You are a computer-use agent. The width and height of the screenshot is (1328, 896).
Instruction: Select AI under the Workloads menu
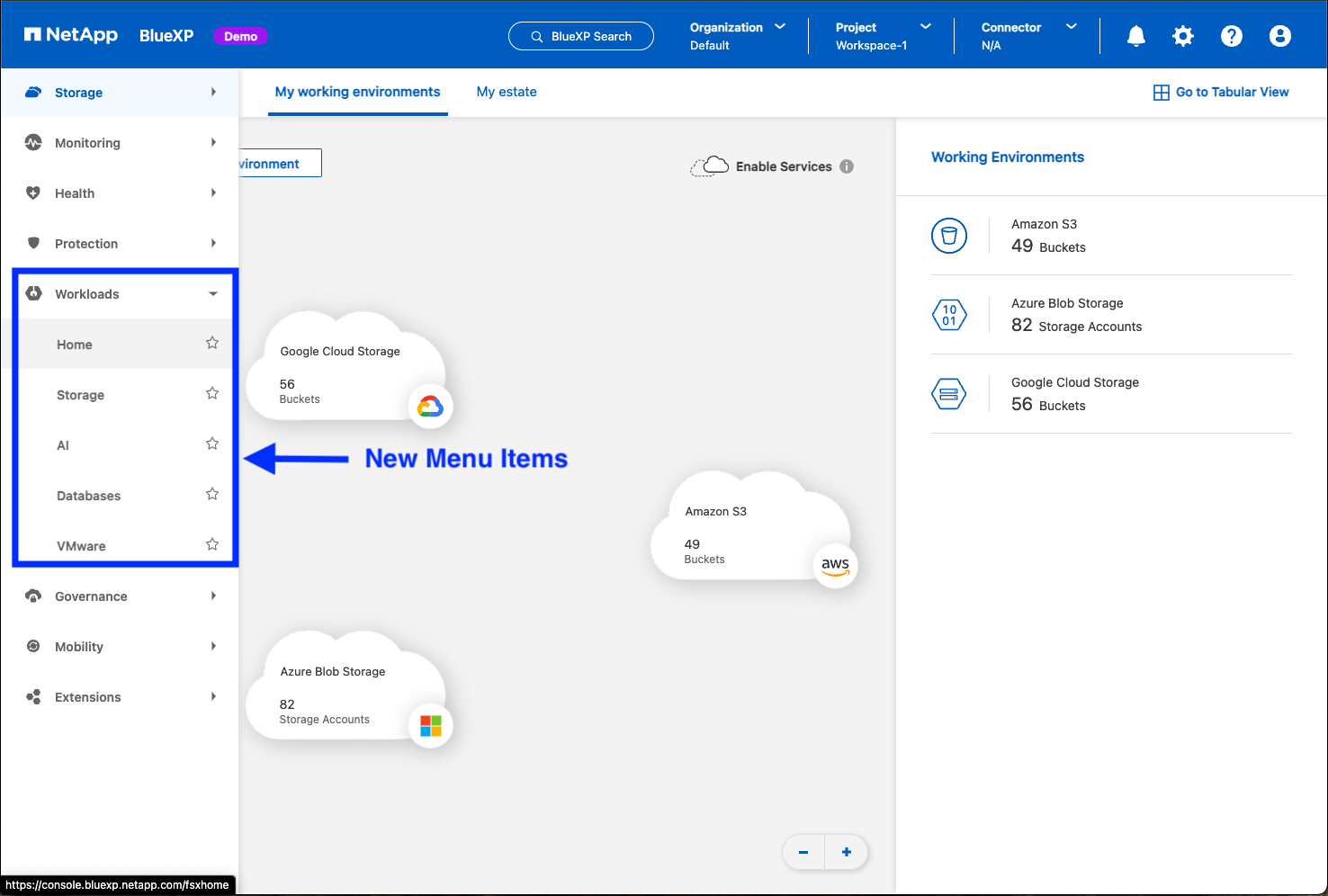click(x=63, y=445)
